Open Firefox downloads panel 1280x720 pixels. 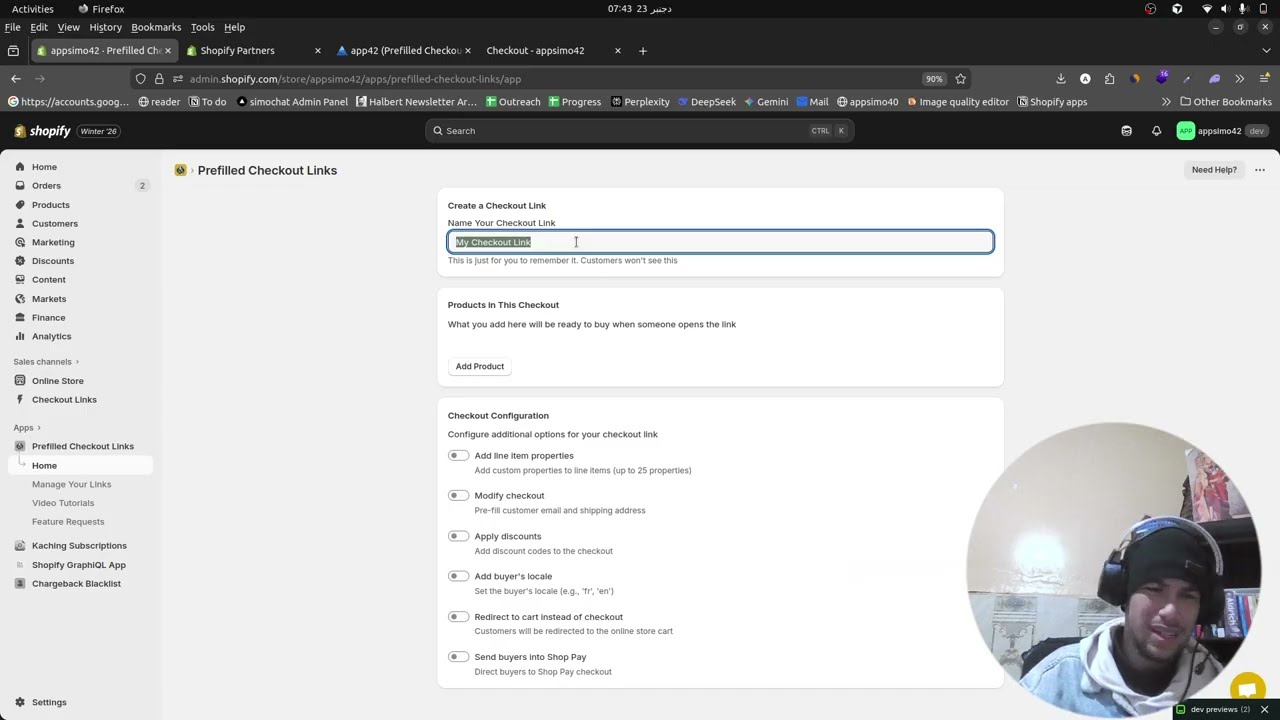pyautogui.click(x=1061, y=79)
